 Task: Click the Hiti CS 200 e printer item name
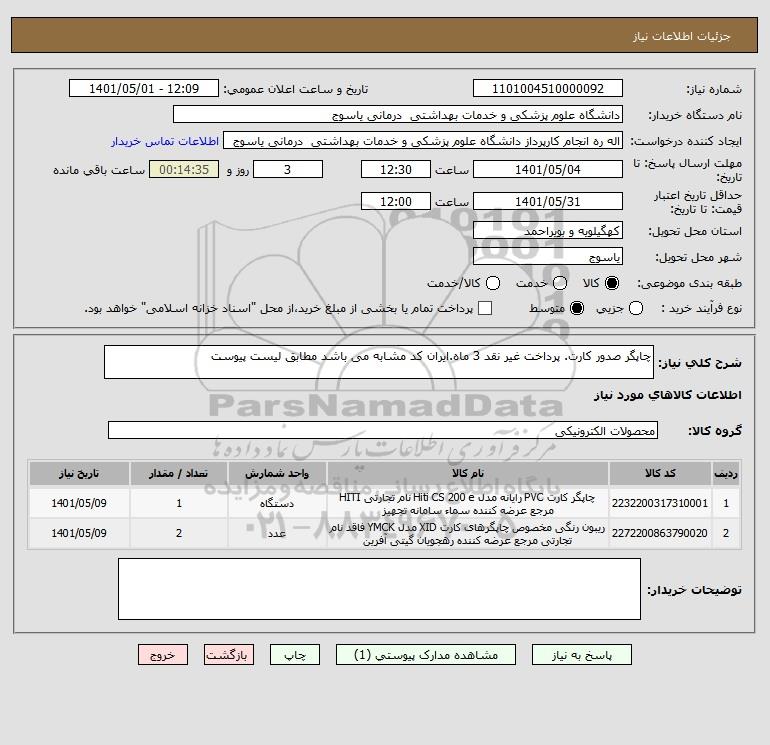468,504
